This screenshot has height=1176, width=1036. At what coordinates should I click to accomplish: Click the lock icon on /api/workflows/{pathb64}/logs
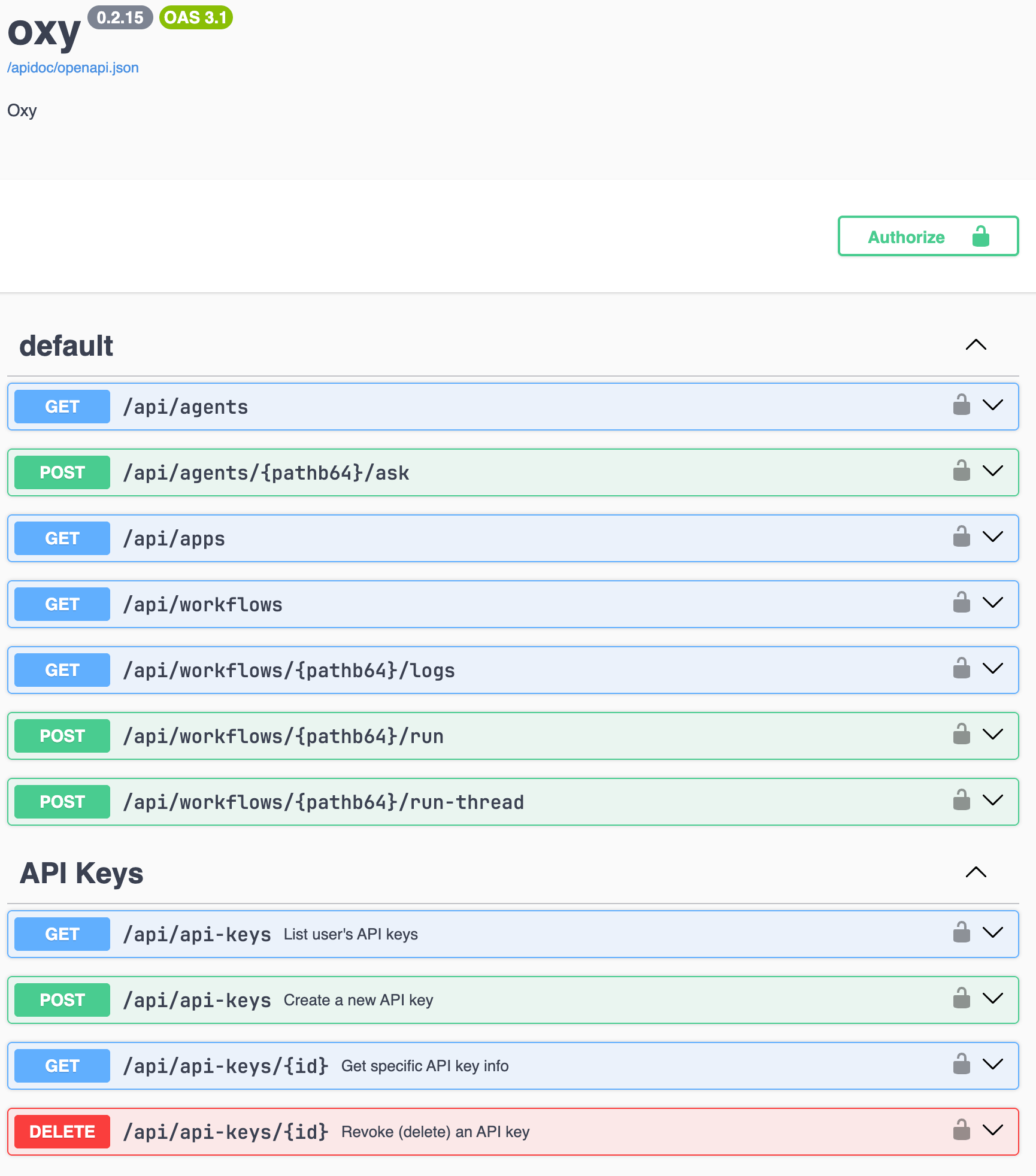click(962, 668)
